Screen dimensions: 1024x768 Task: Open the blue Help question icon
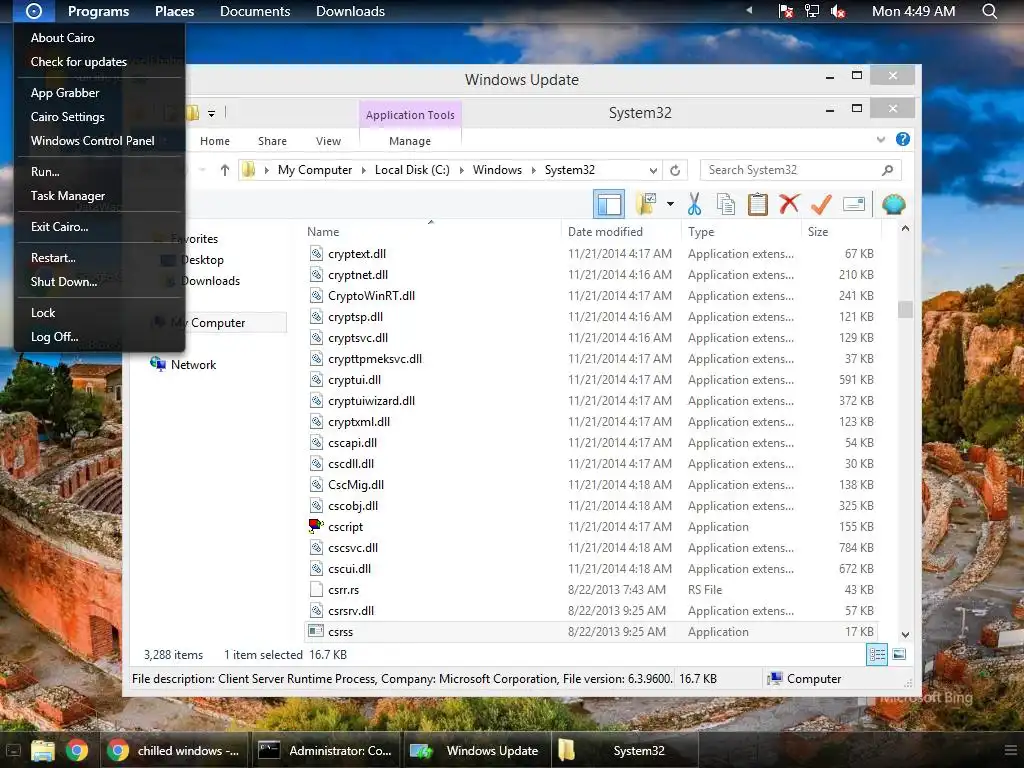[903, 139]
